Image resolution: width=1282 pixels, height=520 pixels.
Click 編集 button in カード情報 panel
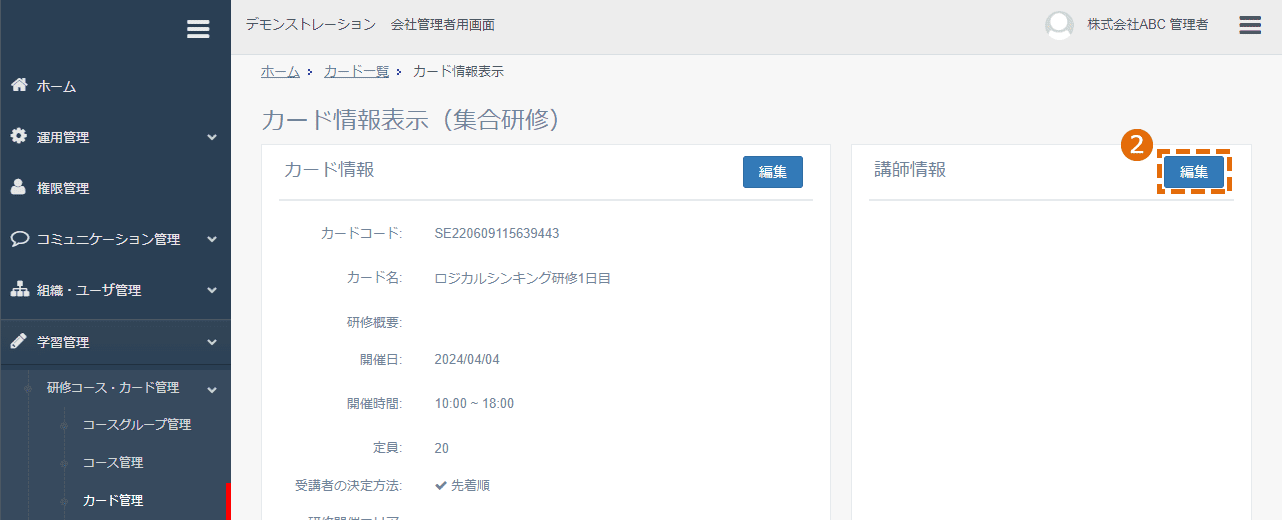pos(773,172)
